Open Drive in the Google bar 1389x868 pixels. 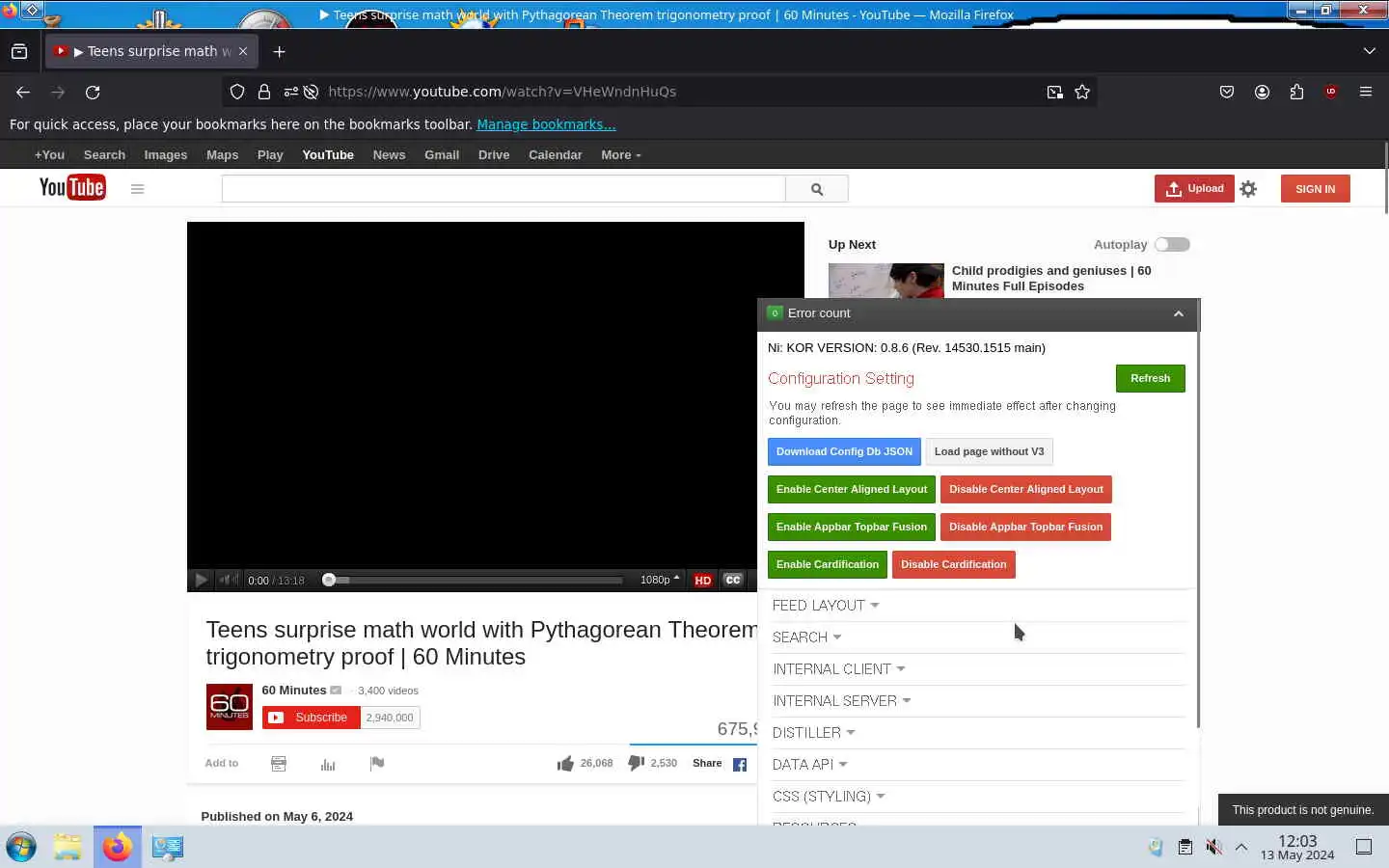tap(494, 155)
